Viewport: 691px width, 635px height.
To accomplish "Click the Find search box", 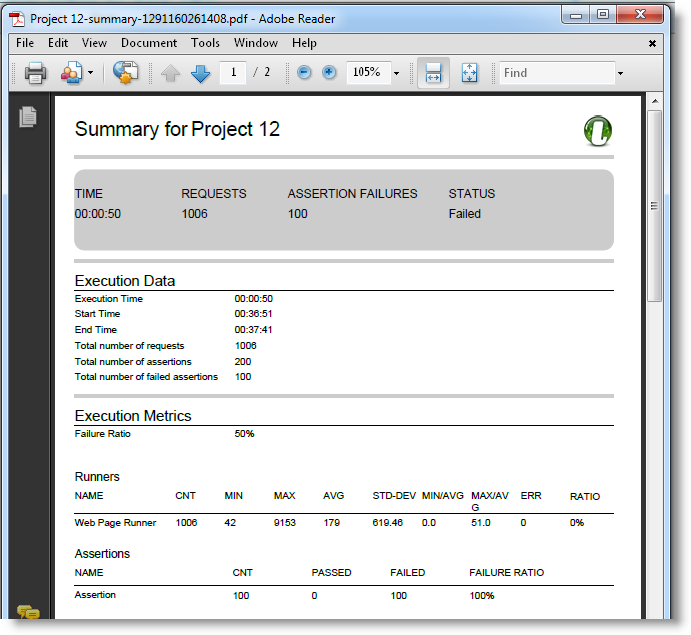I will (557, 73).
